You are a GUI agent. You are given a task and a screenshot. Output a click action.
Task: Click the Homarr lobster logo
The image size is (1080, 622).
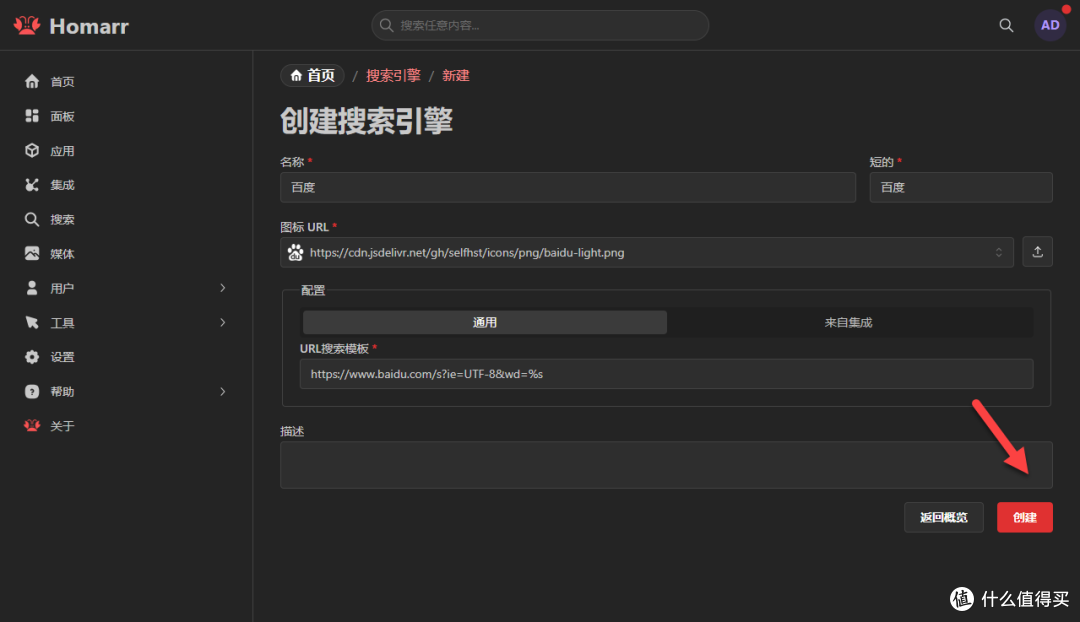(x=27, y=25)
